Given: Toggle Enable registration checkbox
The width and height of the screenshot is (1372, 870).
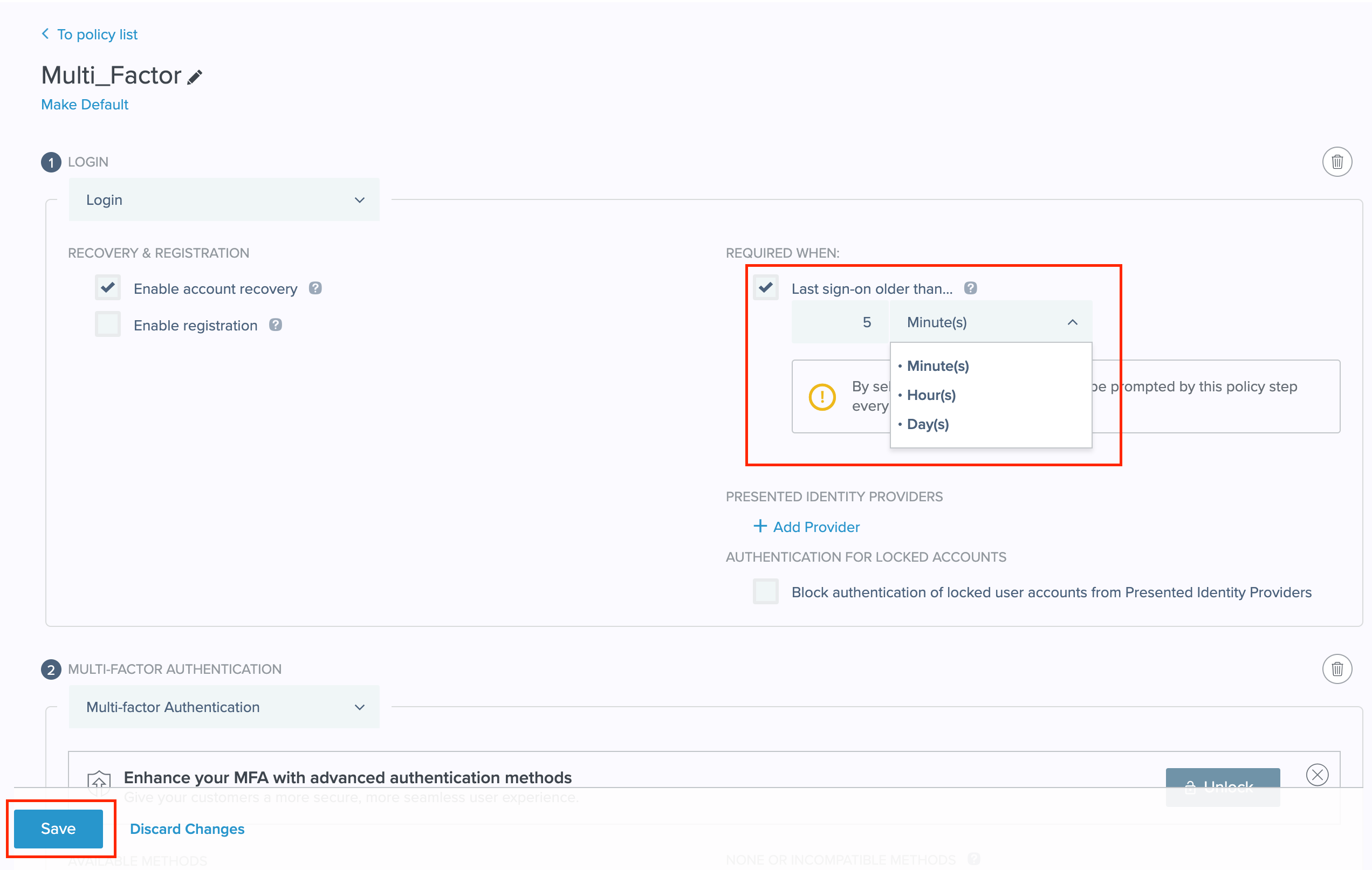Looking at the screenshot, I should 109,325.
